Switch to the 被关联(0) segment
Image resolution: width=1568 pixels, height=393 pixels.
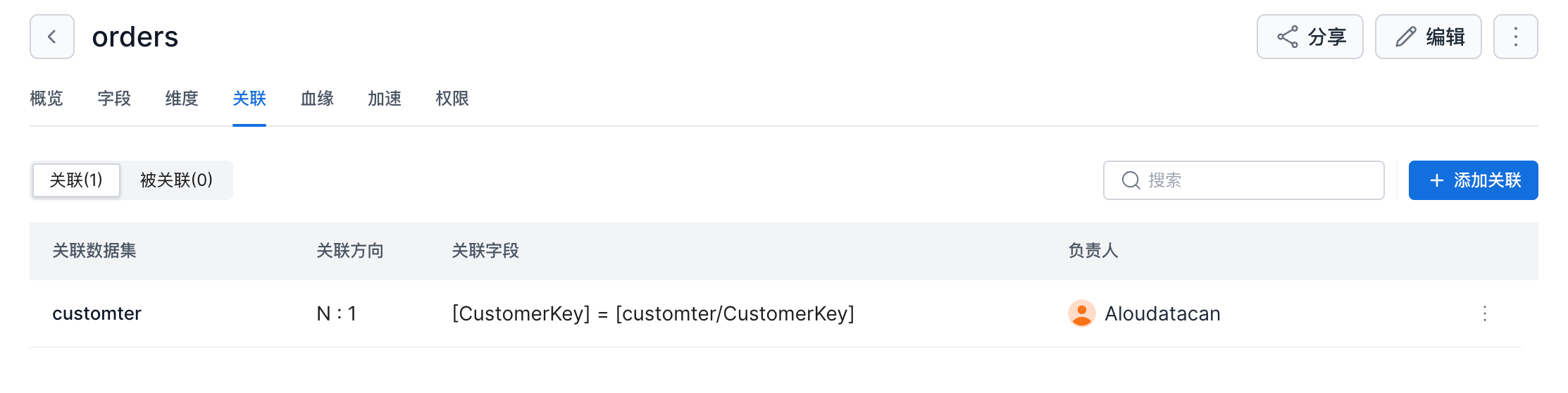click(x=176, y=180)
